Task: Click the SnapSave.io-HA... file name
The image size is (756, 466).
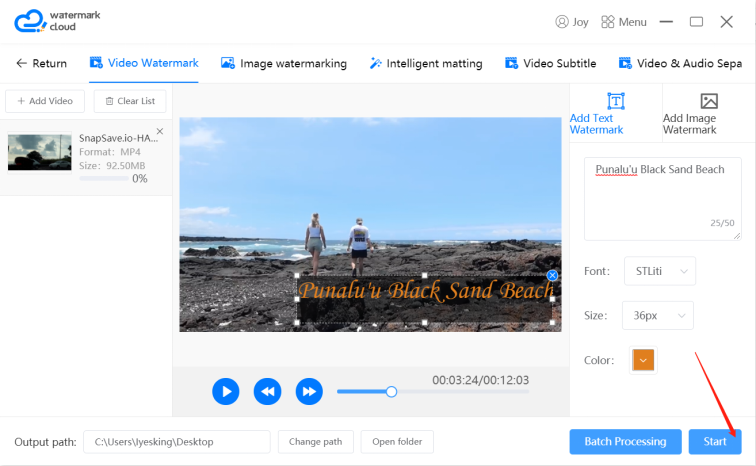Action: (x=118, y=138)
